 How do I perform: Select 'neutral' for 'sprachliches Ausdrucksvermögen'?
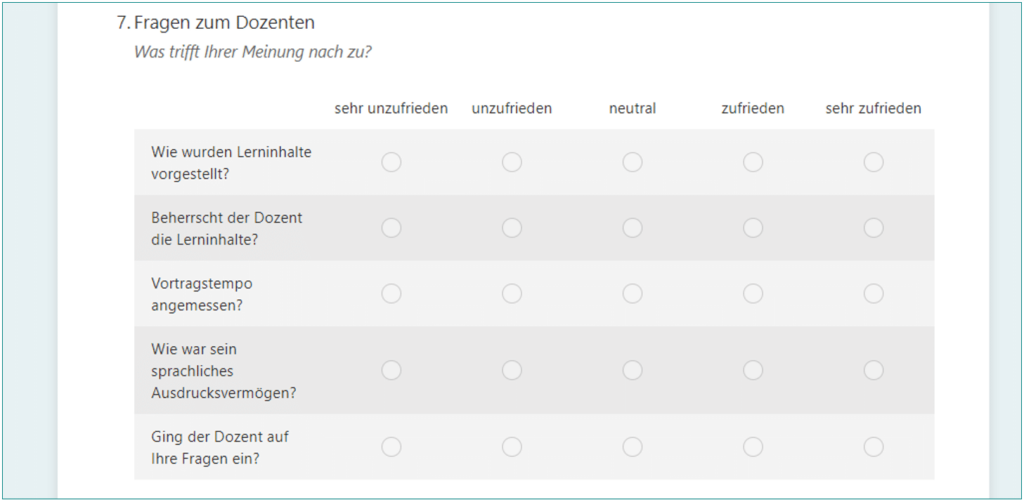tap(632, 370)
